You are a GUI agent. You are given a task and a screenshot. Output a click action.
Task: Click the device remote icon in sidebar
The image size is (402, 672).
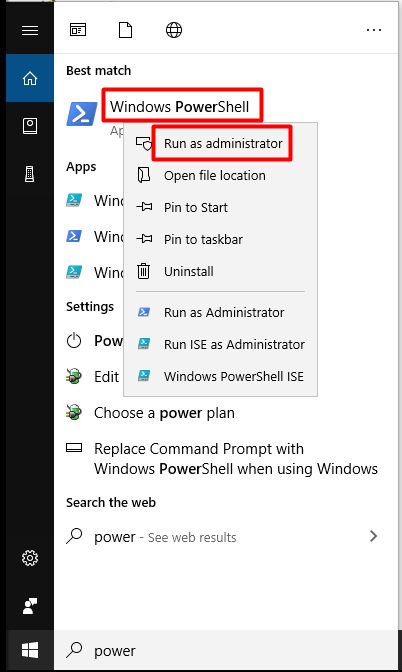(30, 174)
